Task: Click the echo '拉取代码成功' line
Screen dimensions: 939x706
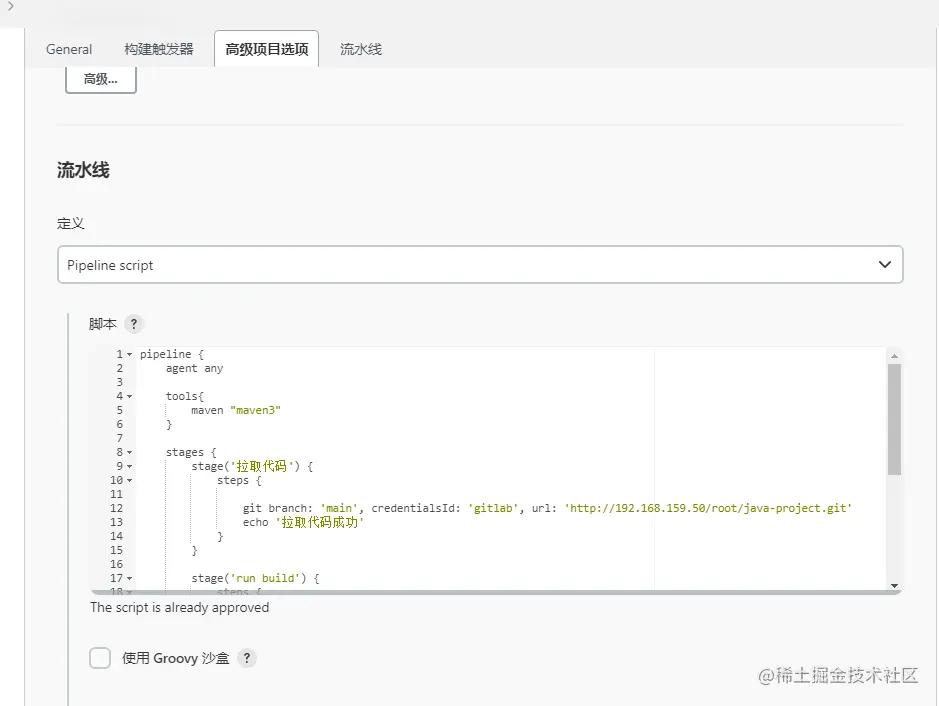Action: click(x=303, y=522)
